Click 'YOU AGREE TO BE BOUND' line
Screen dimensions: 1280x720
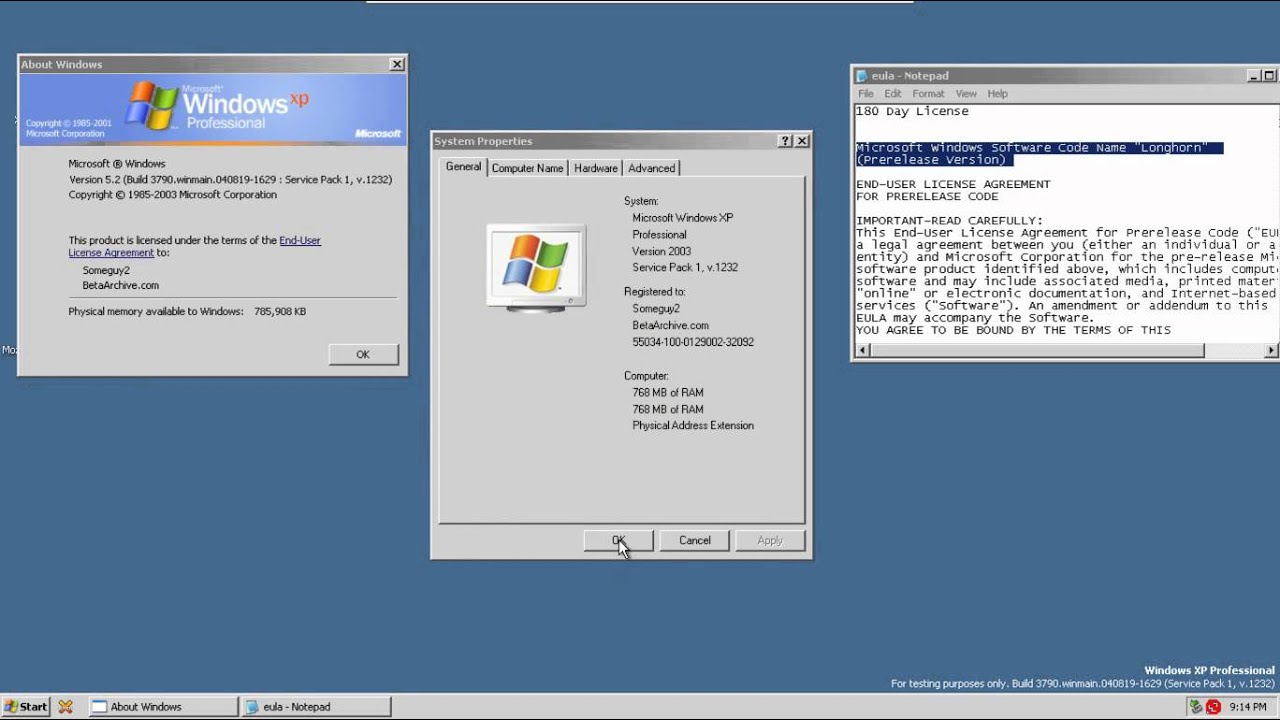(1013, 330)
